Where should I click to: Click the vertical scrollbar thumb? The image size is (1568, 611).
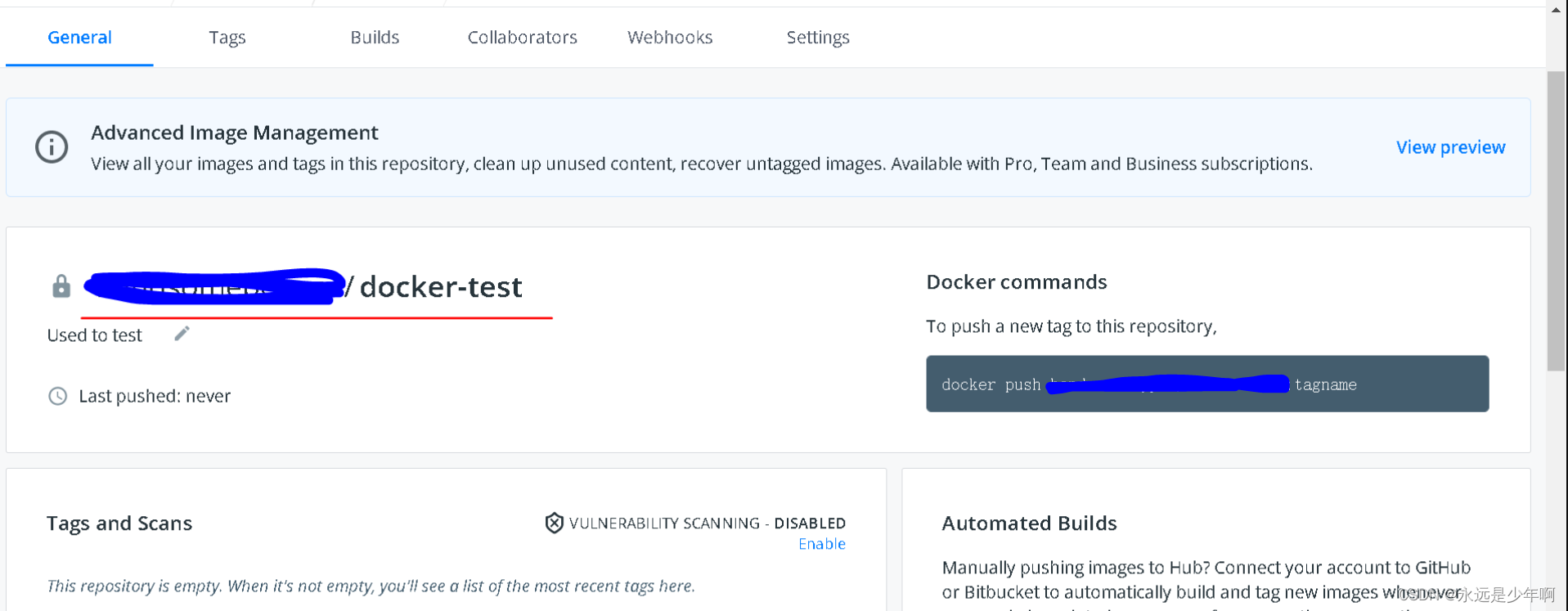[1556, 221]
